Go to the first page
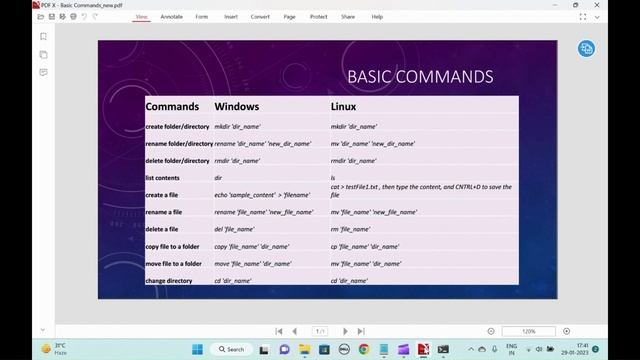This screenshot has height=360, width=640. point(279,331)
